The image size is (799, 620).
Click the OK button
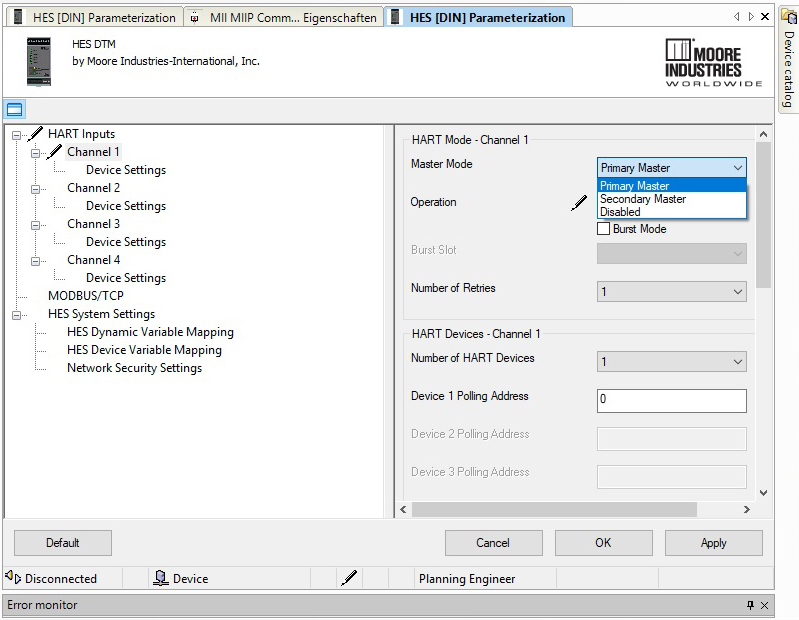[x=603, y=543]
